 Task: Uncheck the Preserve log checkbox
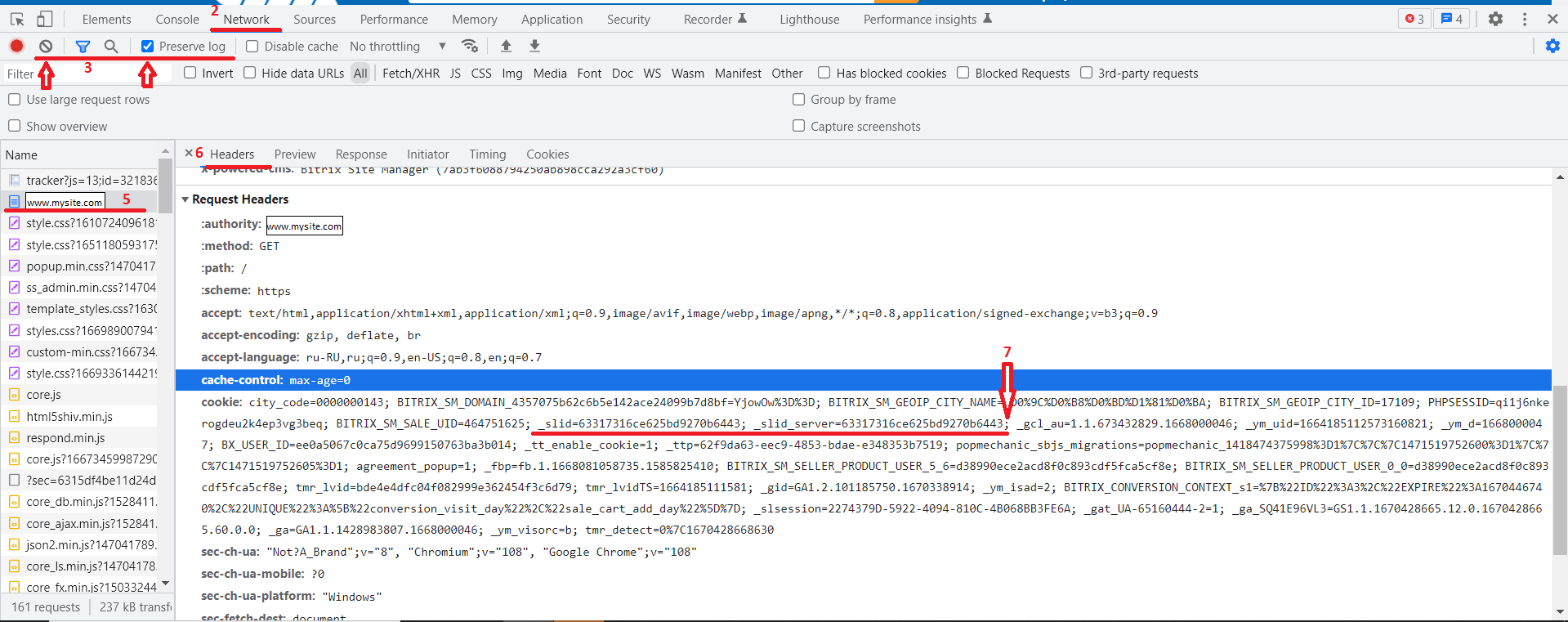[x=148, y=47]
